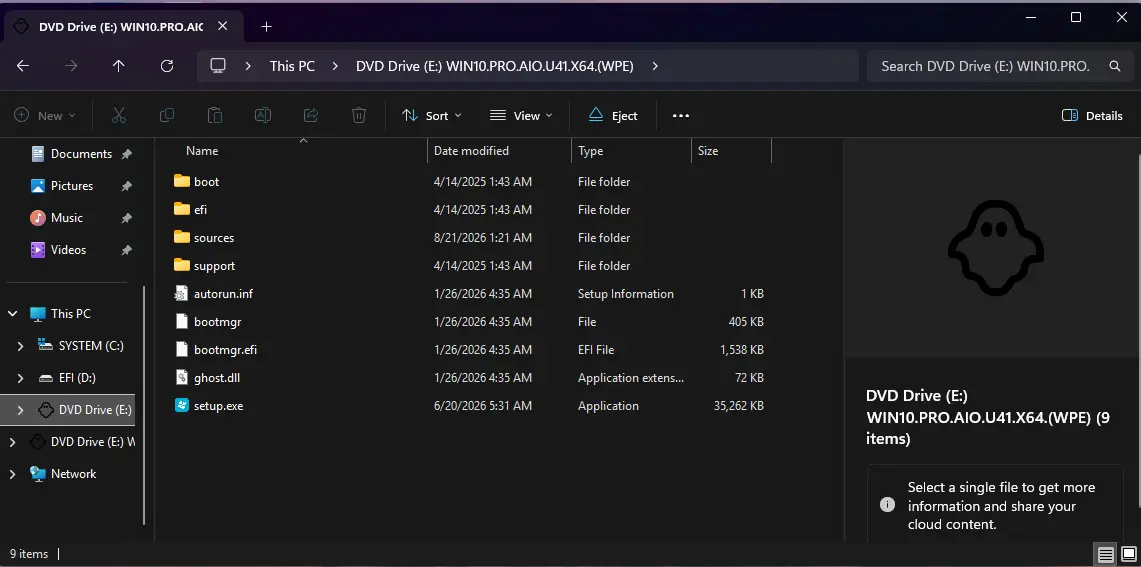
Task: Select the bootmgr file name
Action: point(218,322)
